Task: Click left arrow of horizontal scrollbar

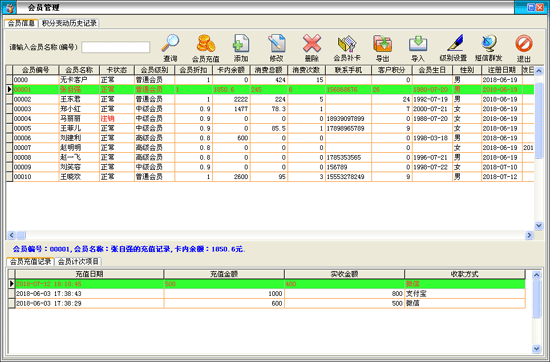Action: click(x=11, y=235)
